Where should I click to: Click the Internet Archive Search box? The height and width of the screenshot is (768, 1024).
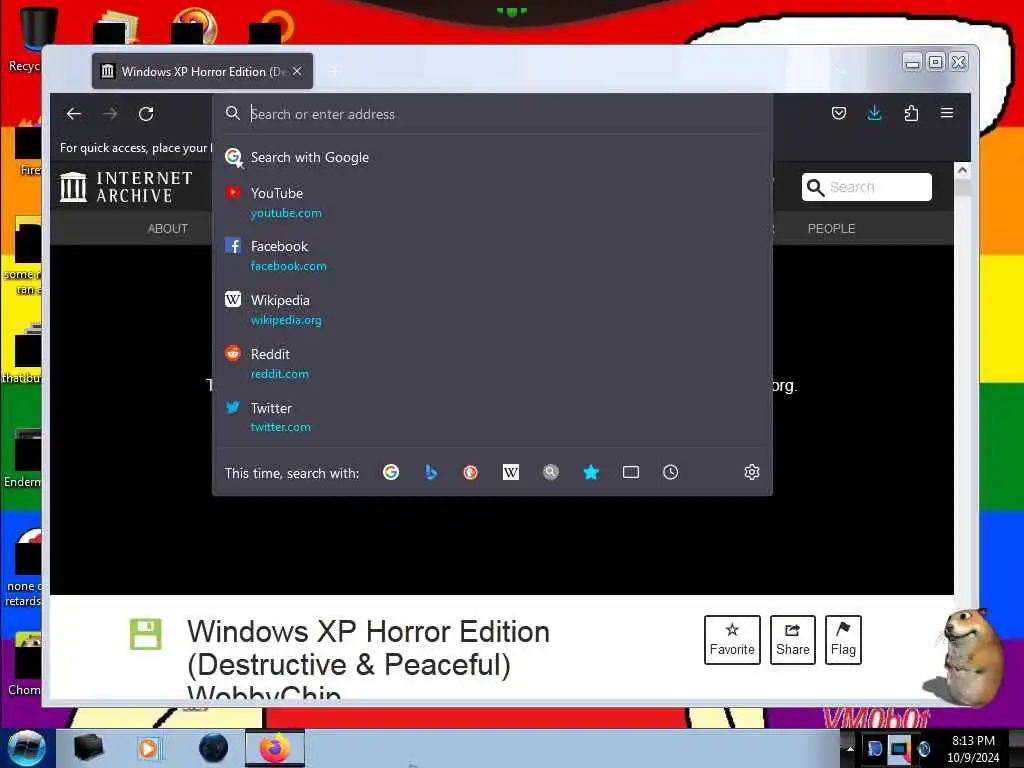pos(867,187)
